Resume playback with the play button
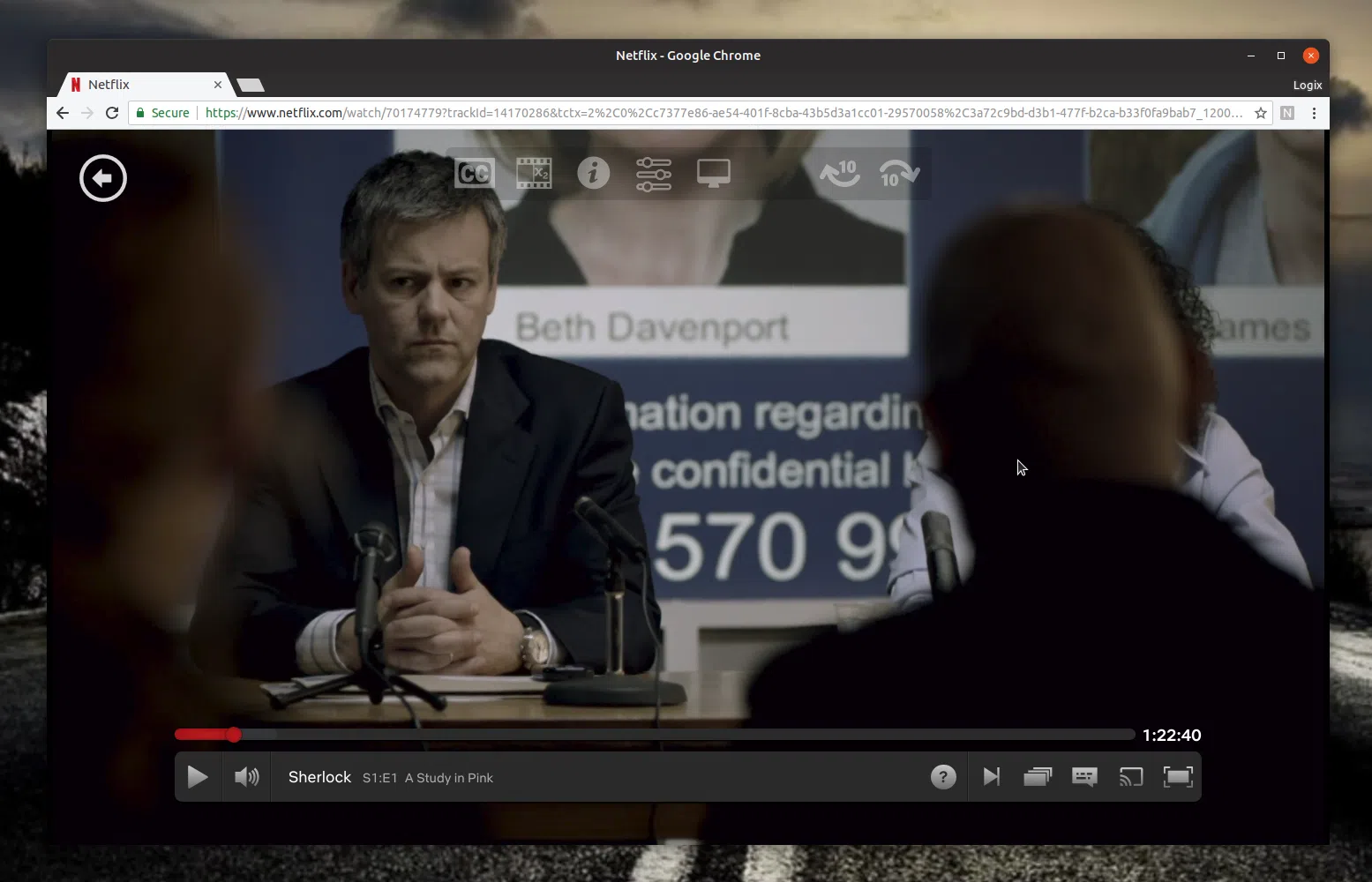Image resolution: width=1372 pixels, height=882 pixels. coord(197,777)
